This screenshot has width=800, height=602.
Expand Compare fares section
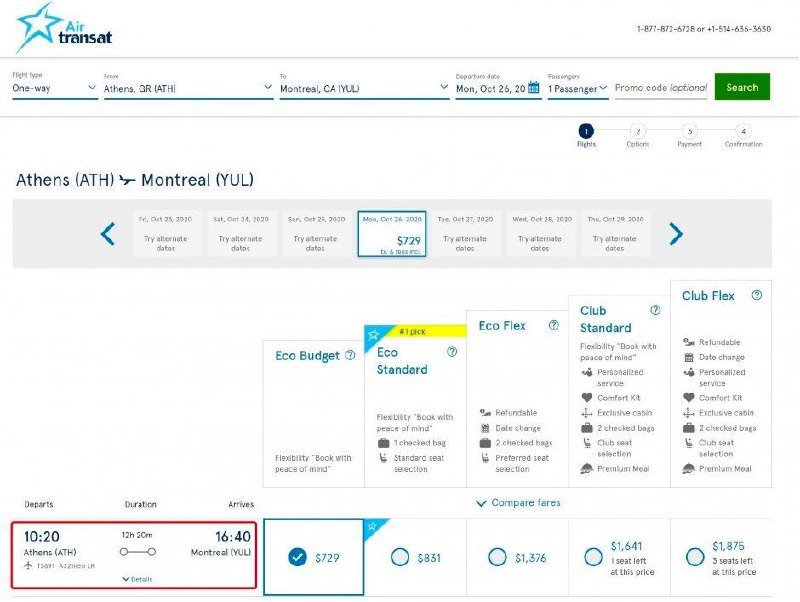518,503
